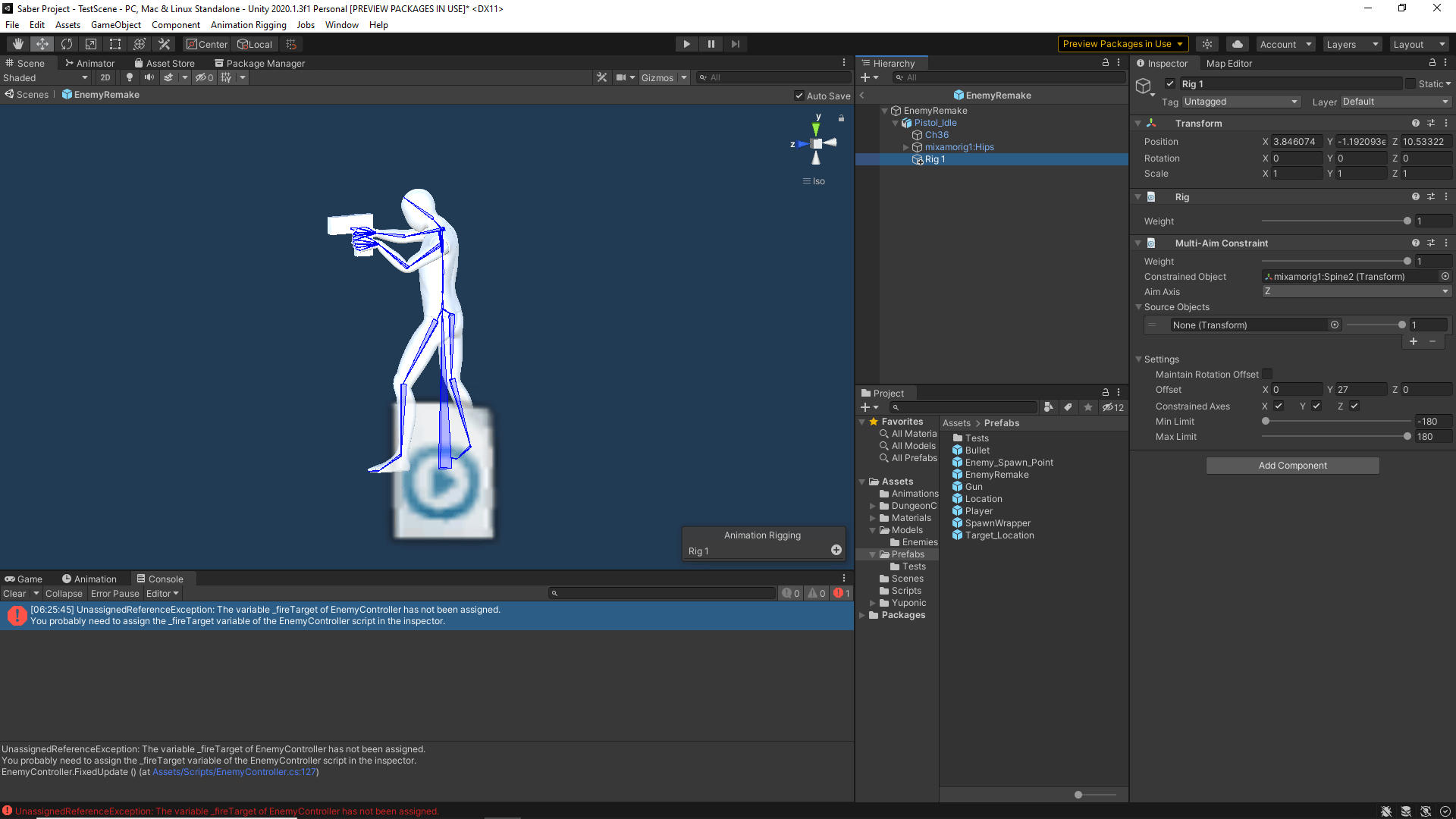This screenshot has height=819, width=1456.
Task: Open the GameObject menu
Action: [115, 25]
